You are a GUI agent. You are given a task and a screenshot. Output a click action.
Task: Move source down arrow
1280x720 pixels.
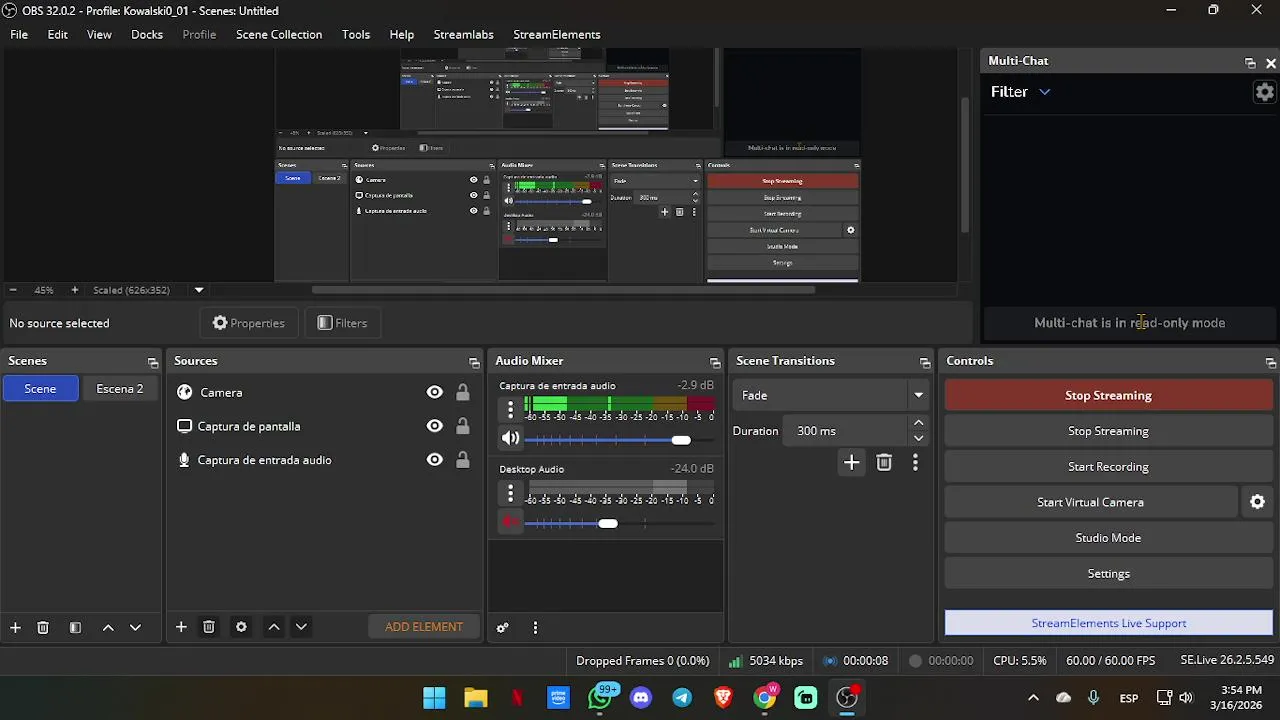pyautogui.click(x=301, y=627)
